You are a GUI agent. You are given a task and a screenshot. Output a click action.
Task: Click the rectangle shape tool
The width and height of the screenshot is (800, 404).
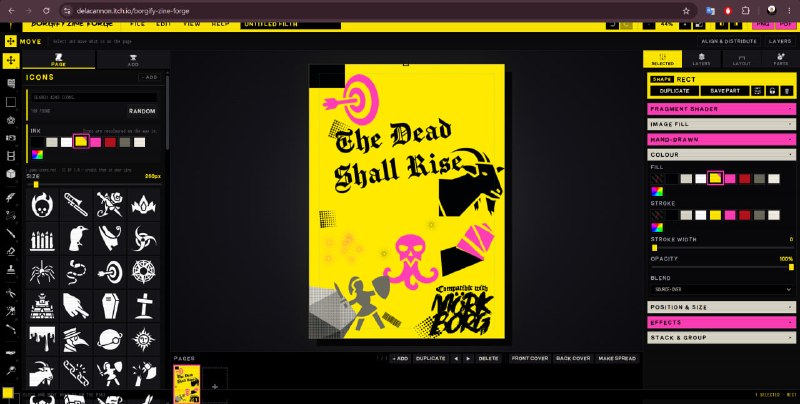[x=10, y=102]
